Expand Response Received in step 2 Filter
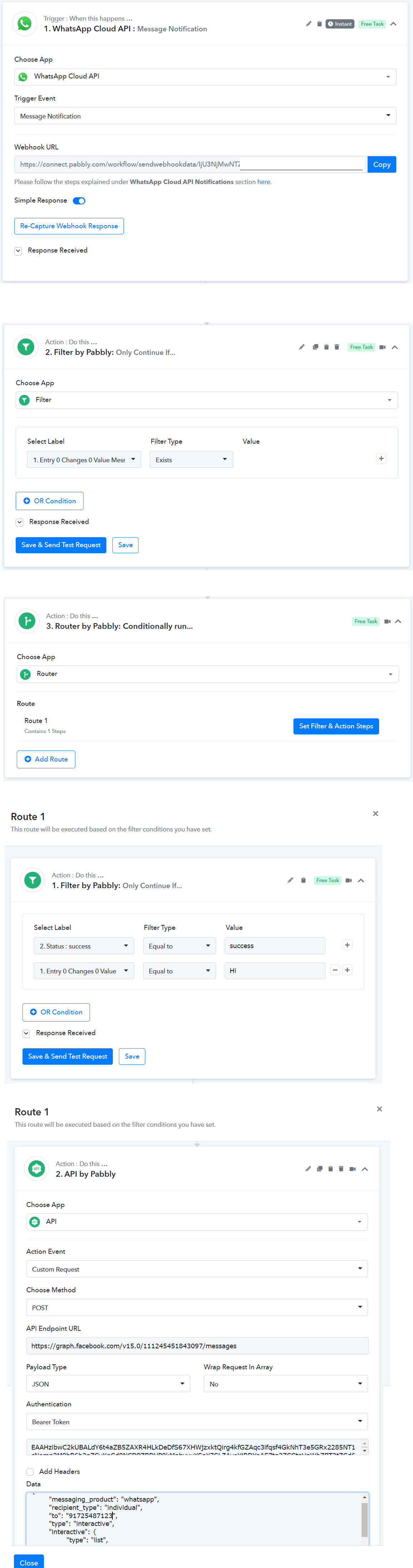Screen dimensions: 413x1568 click(x=20, y=522)
